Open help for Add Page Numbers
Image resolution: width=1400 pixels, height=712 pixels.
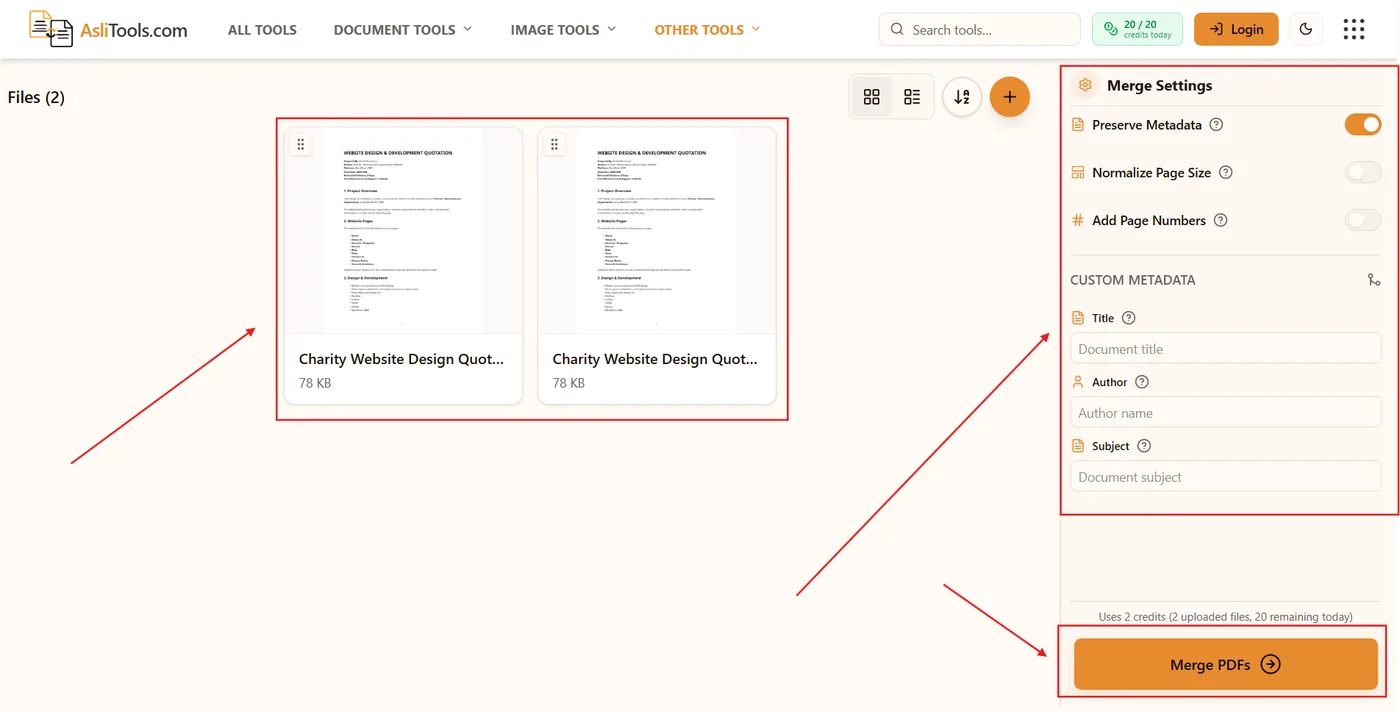click(x=1220, y=220)
